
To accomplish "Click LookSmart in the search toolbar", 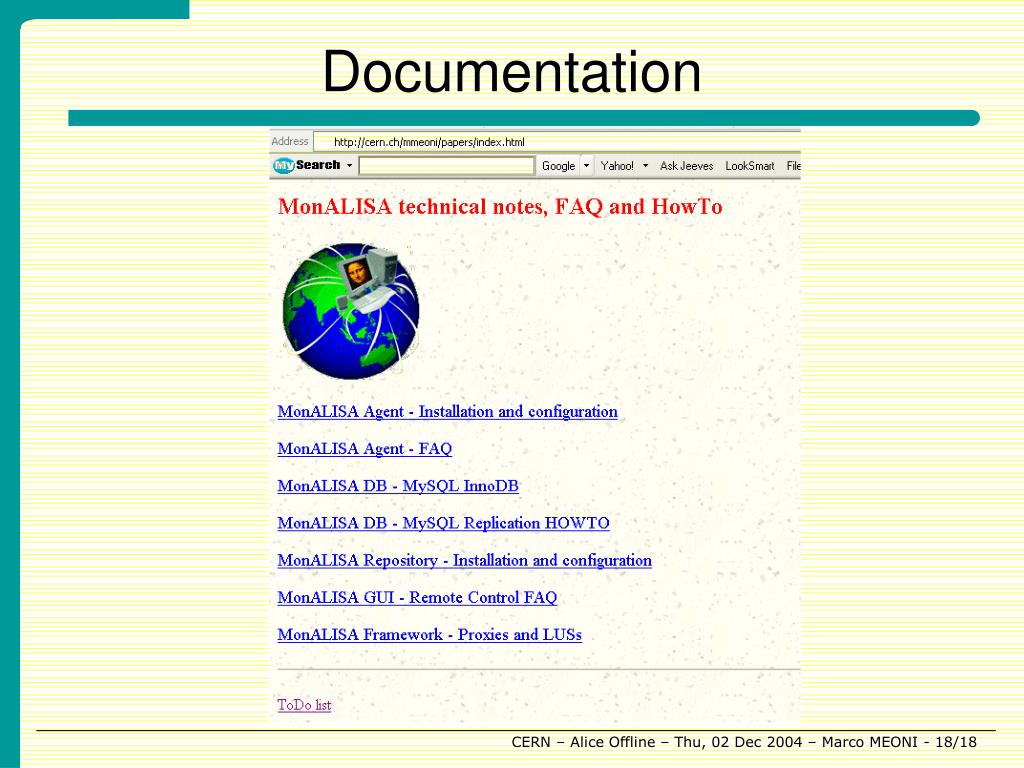I will 749,166.
